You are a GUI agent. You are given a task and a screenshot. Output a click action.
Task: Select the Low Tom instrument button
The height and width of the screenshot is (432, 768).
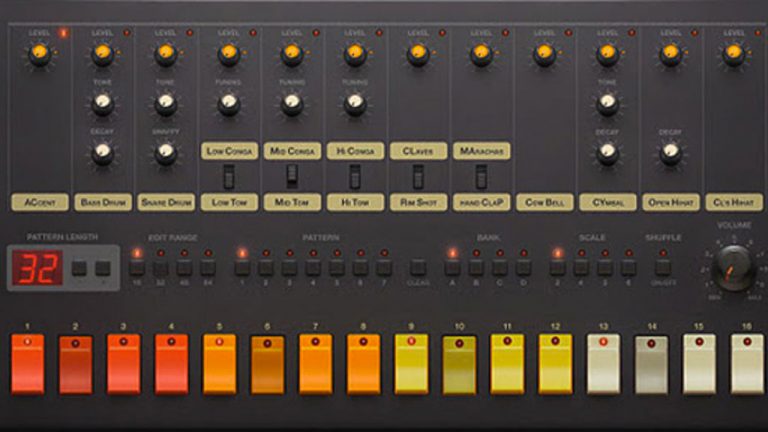pyautogui.click(x=229, y=202)
